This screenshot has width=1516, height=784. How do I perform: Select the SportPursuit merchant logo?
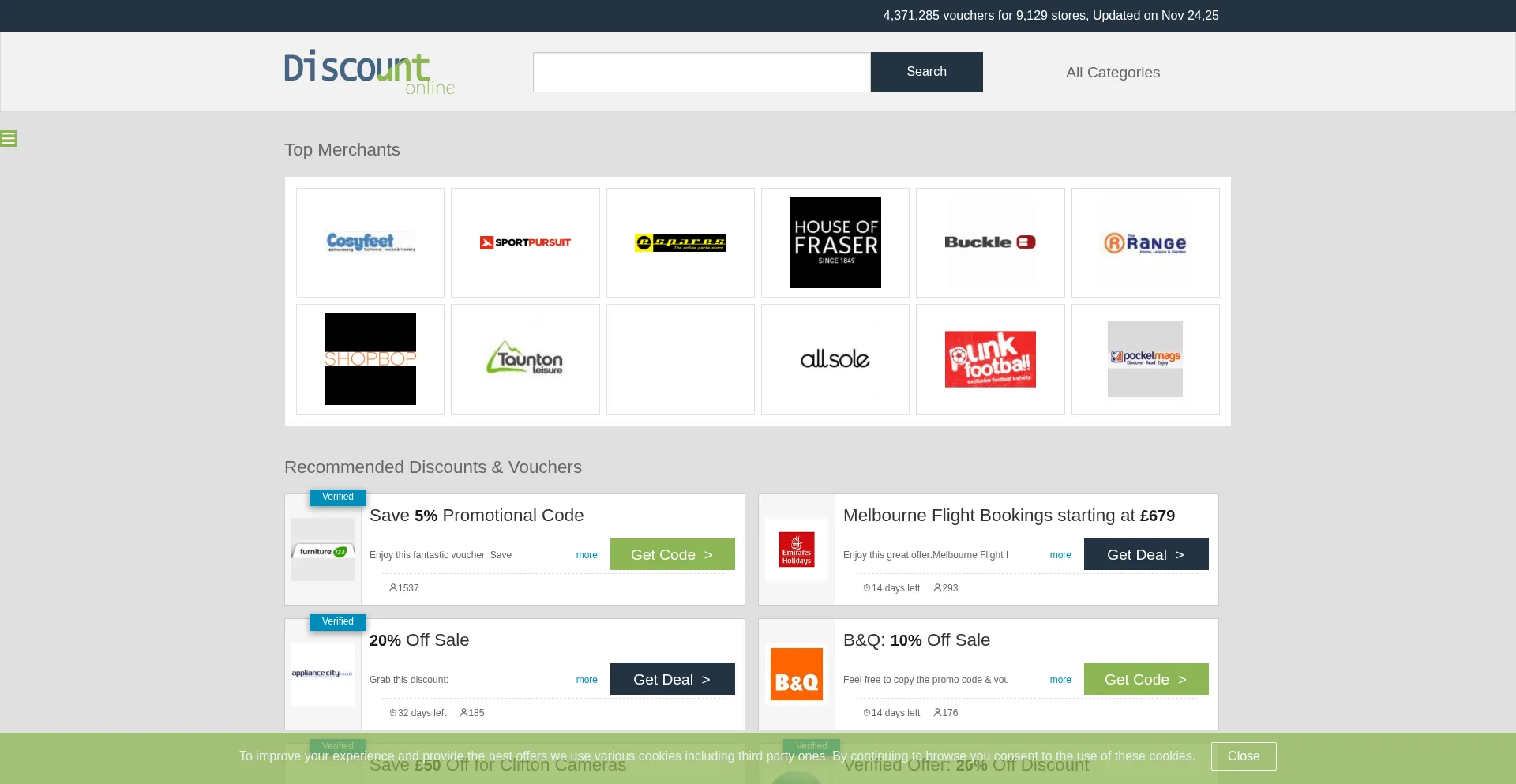tap(525, 242)
